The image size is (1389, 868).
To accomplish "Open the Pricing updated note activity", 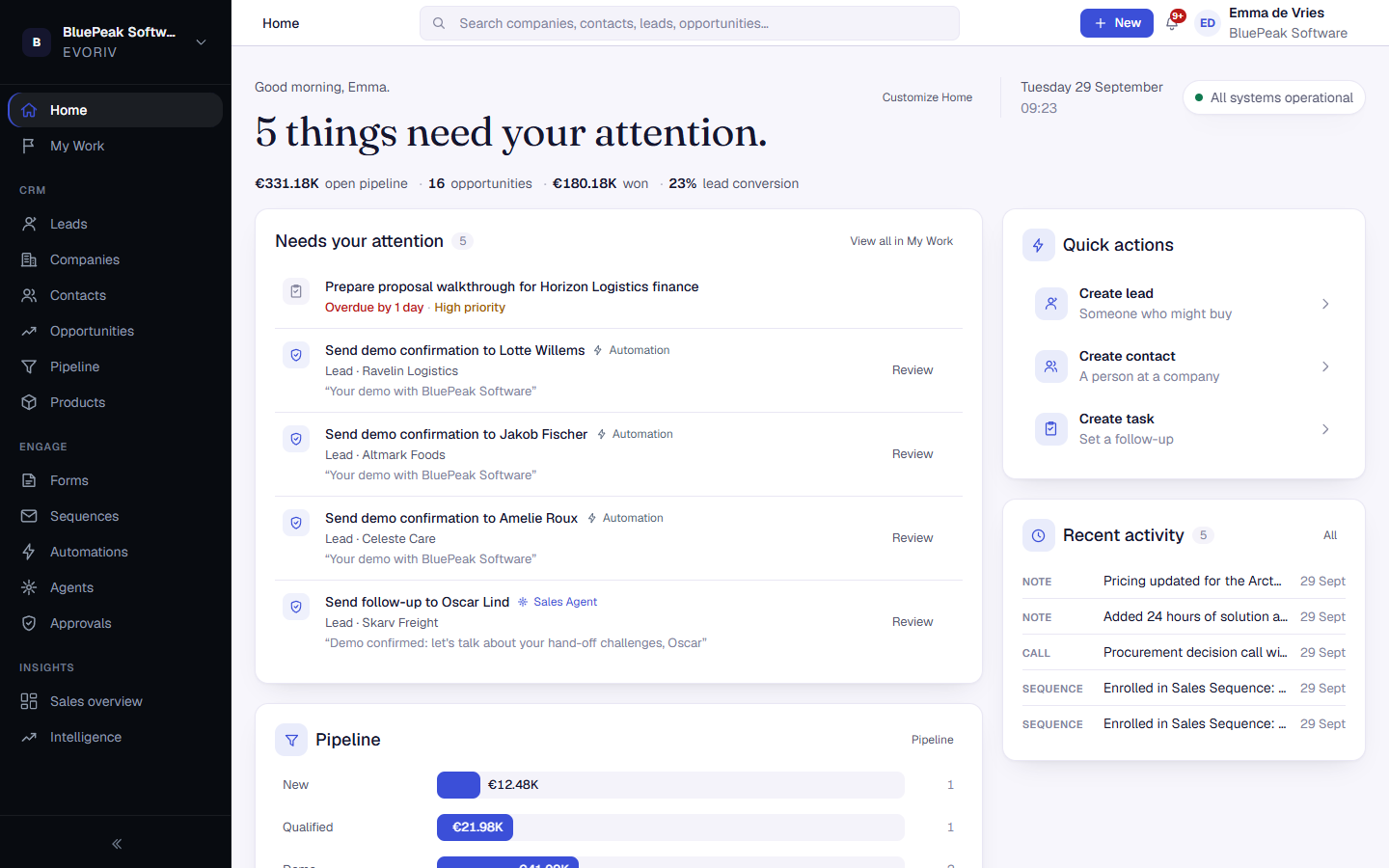I will tap(1184, 582).
